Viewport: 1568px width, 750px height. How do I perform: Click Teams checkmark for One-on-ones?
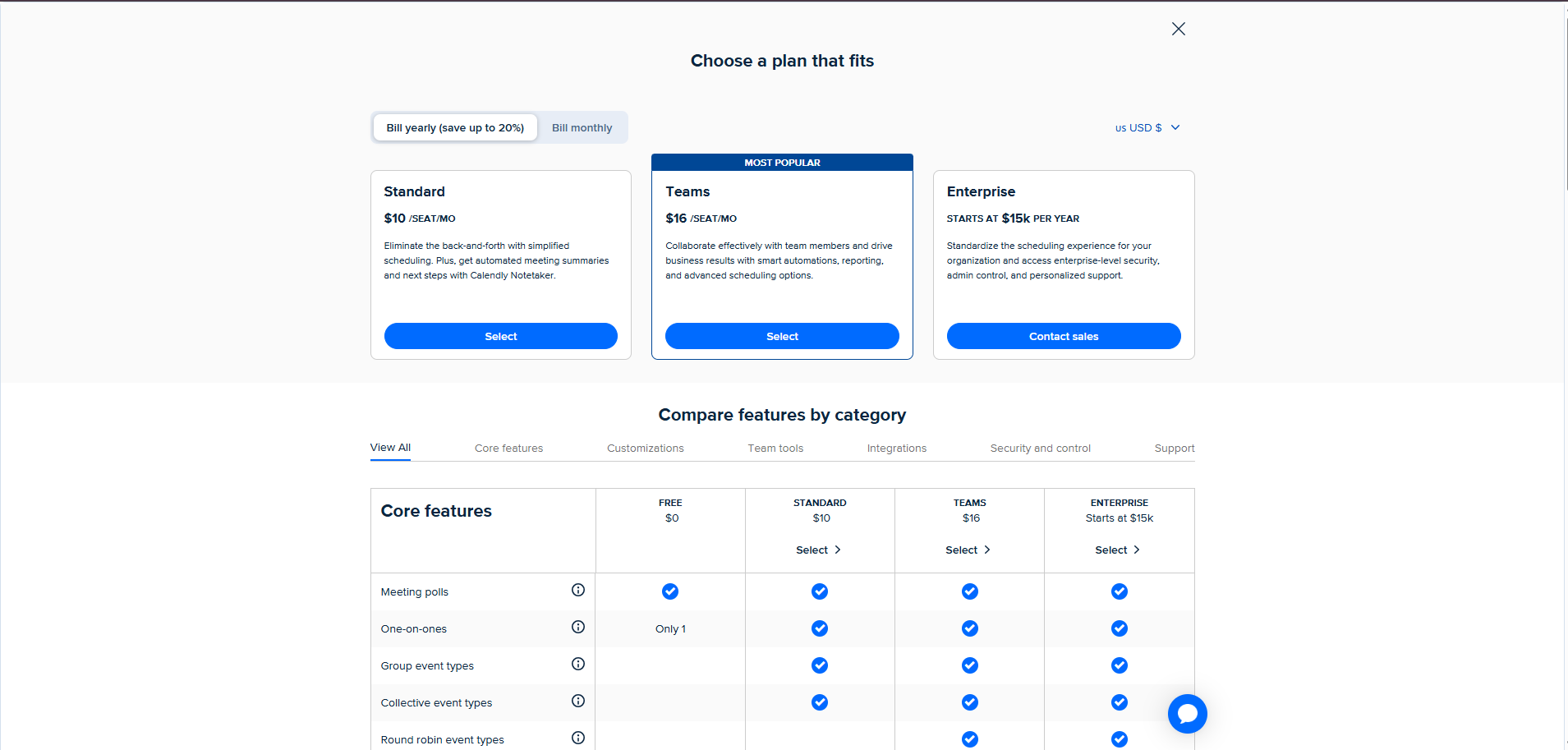pyautogui.click(x=970, y=628)
